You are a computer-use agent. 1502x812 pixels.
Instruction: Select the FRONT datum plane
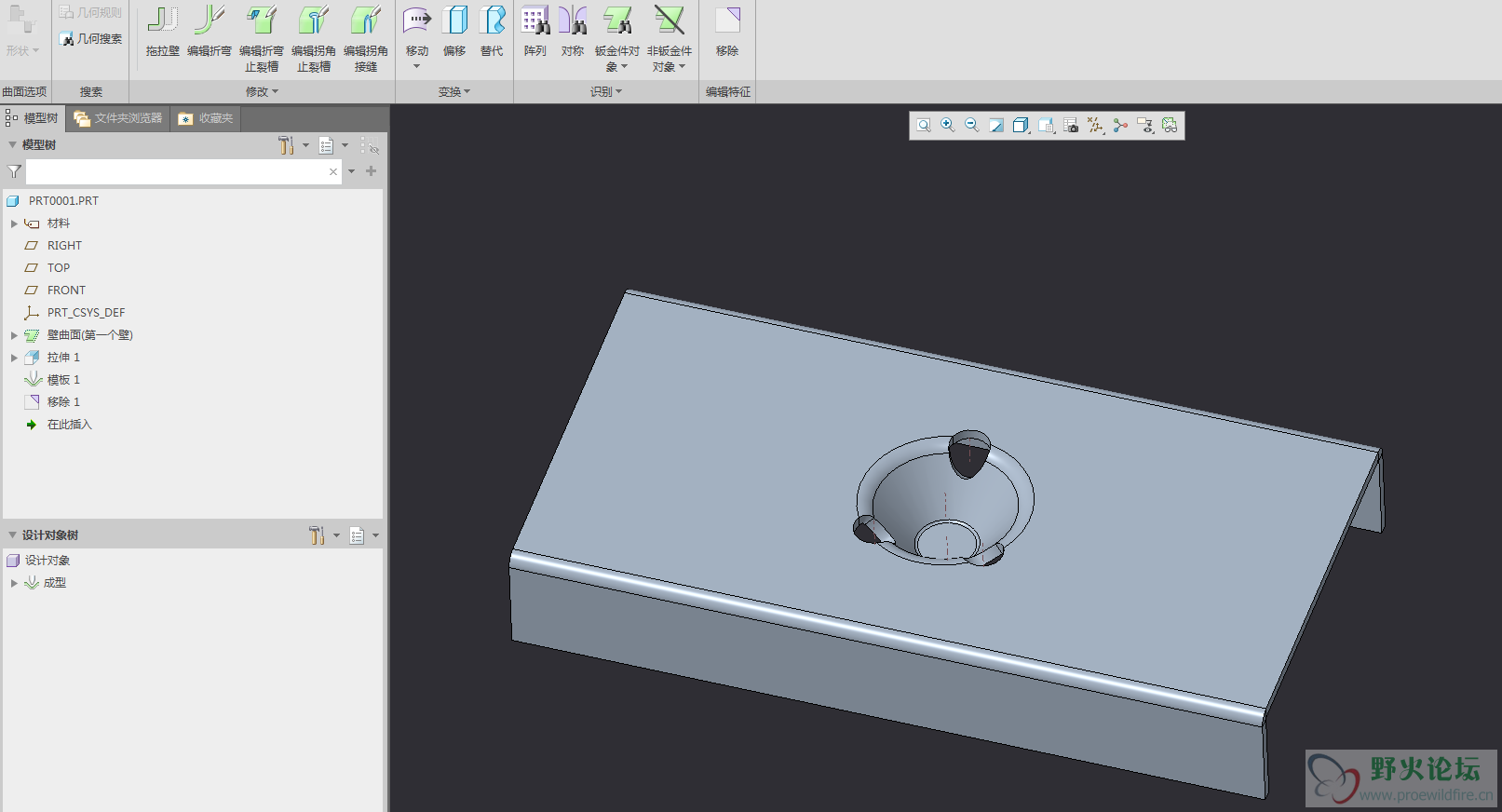pyautogui.click(x=66, y=291)
